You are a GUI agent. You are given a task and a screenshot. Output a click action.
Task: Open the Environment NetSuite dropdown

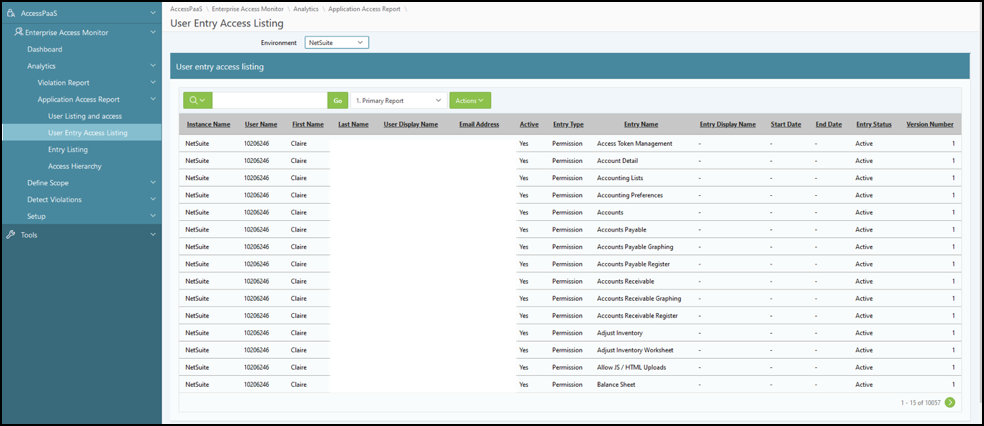pyautogui.click(x=336, y=42)
